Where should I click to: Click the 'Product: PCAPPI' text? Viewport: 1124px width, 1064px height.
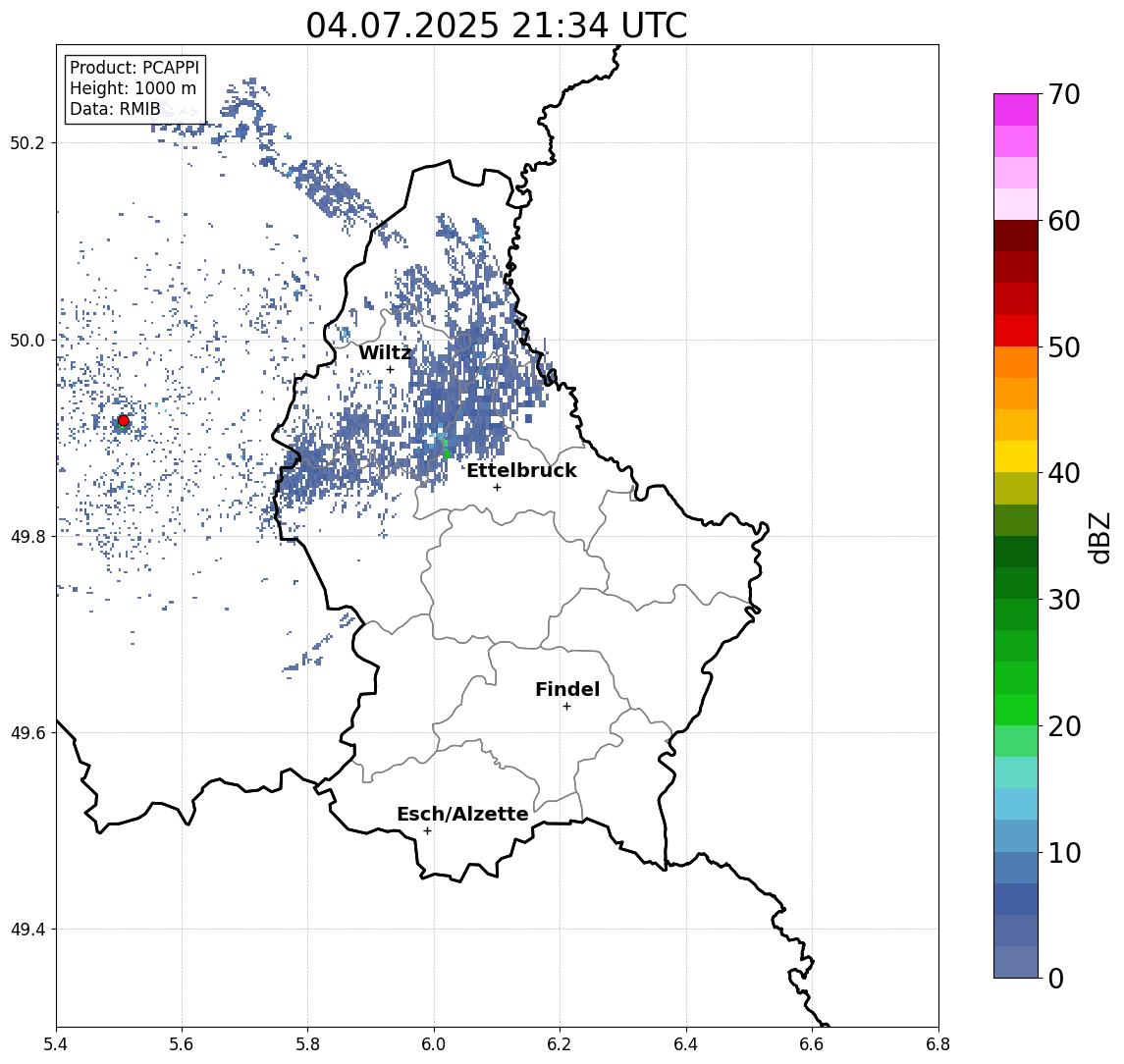(134, 68)
